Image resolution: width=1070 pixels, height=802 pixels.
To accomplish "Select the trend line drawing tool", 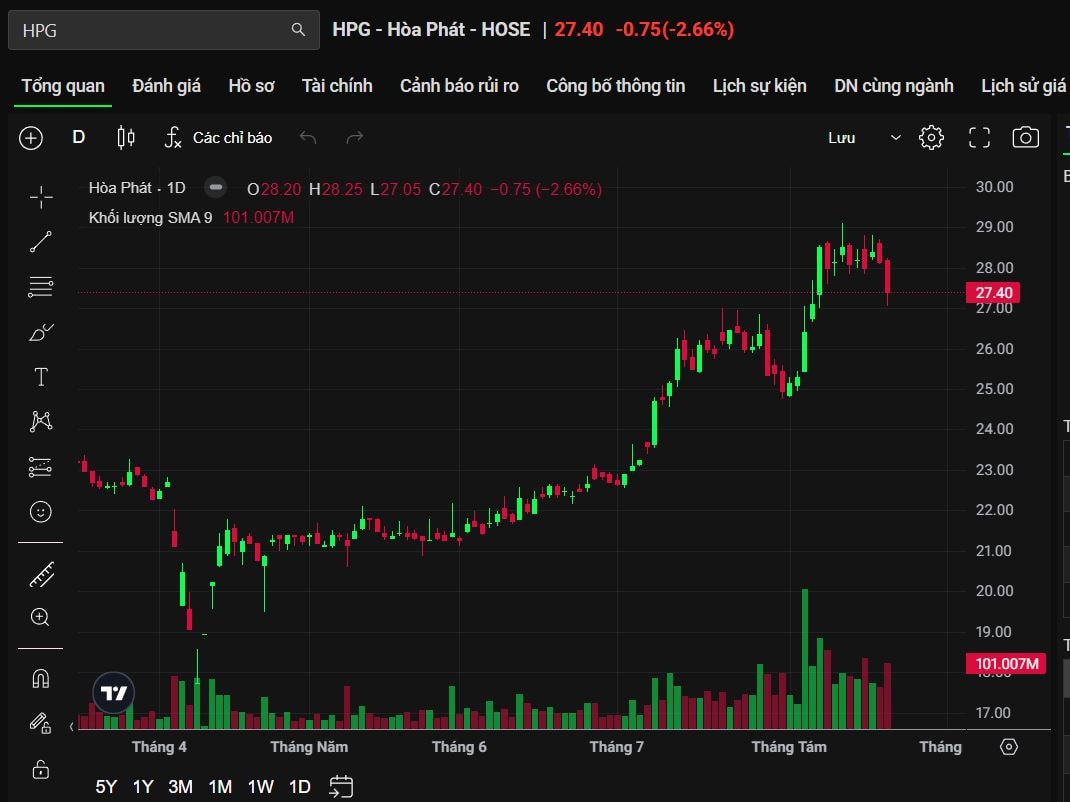I will 41,242.
